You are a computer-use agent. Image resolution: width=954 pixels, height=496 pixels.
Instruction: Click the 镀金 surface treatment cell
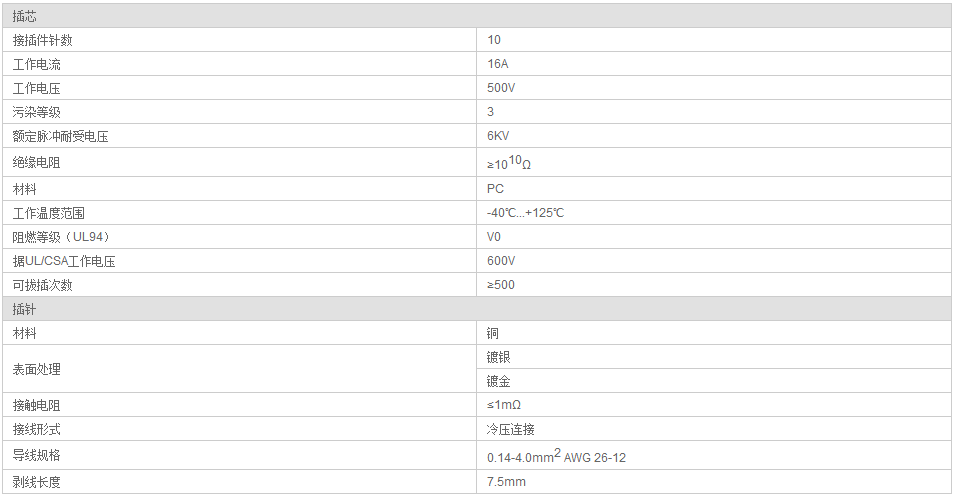tap(714, 381)
